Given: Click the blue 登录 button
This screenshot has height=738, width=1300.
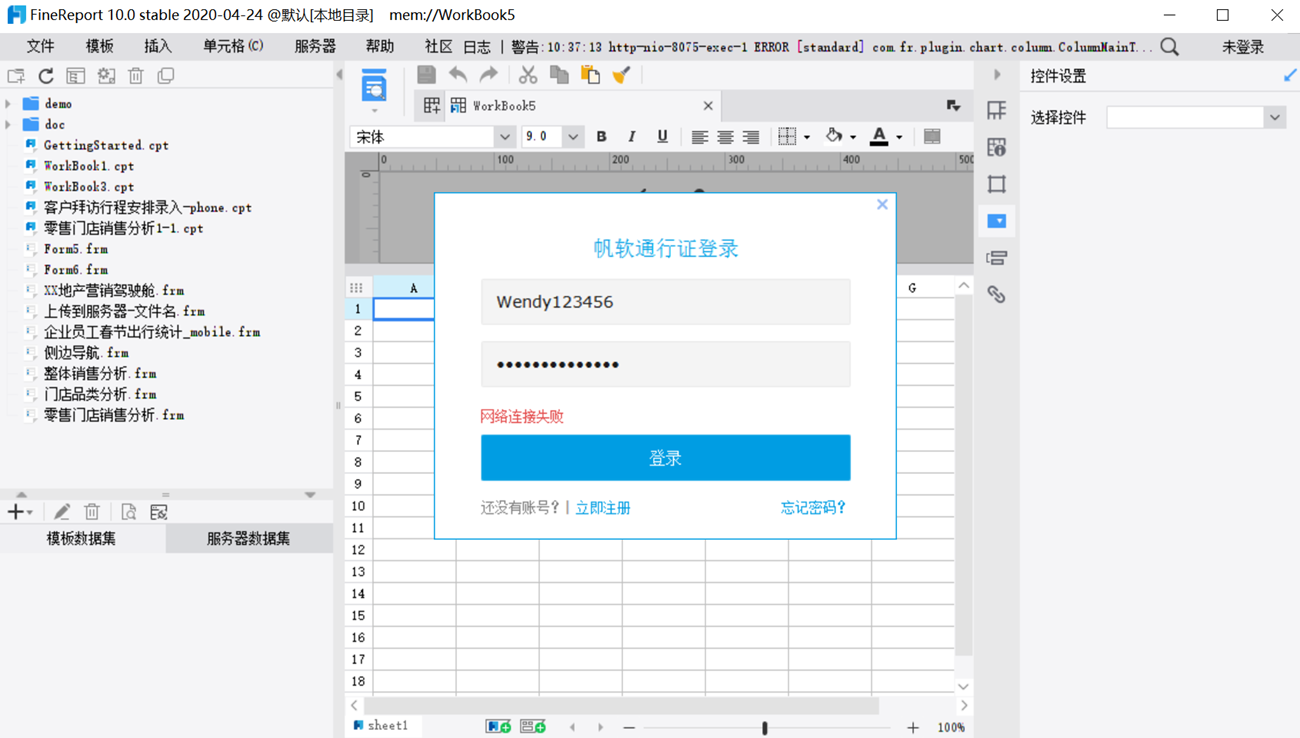Looking at the screenshot, I should click(666, 458).
